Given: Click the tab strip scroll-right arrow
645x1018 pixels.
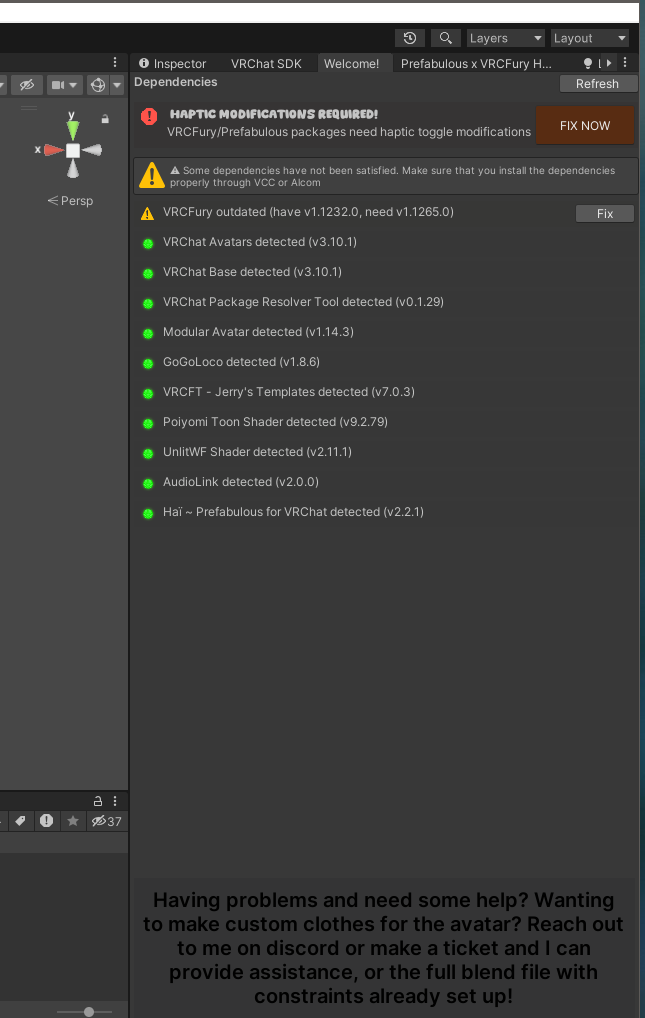Looking at the screenshot, I should point(609,63).
